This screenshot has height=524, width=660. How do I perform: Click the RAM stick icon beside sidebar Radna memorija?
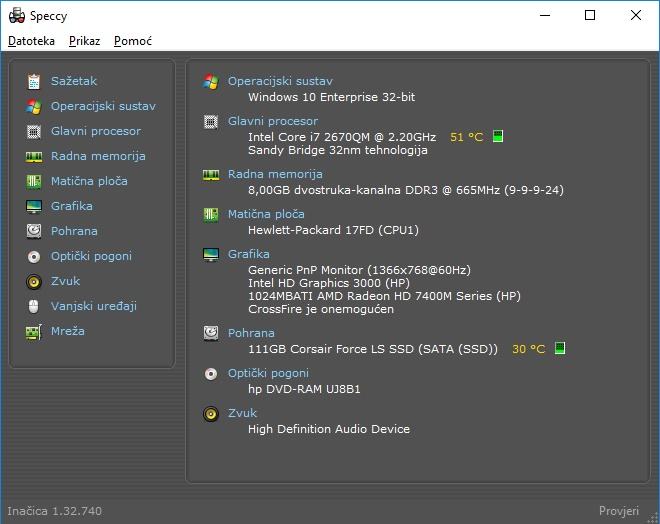click(x=34, y=157)
